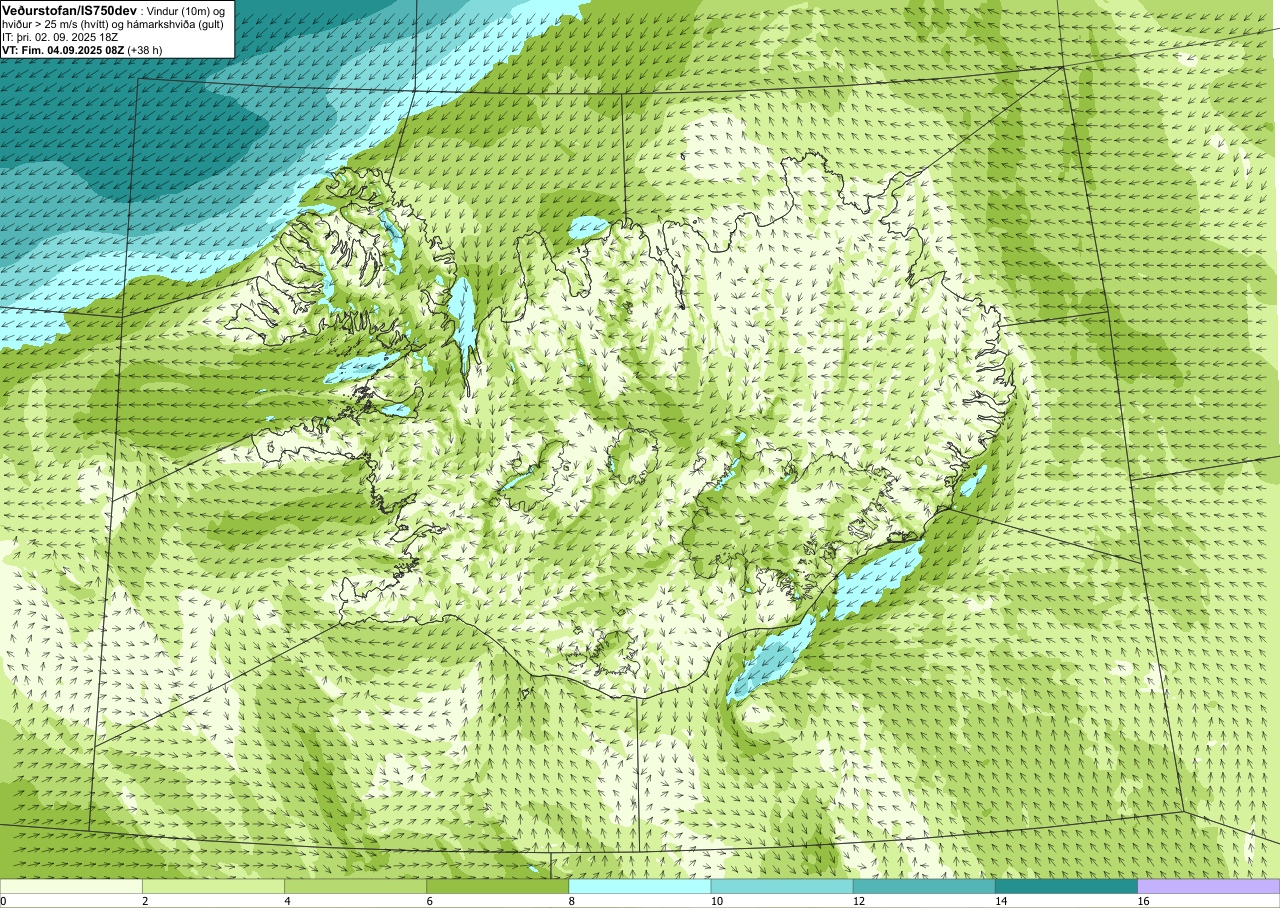Pick the 4–6 m/s green legend swatch
Viewport: 1280px width, 908px height.
click(x=355, y=886)
